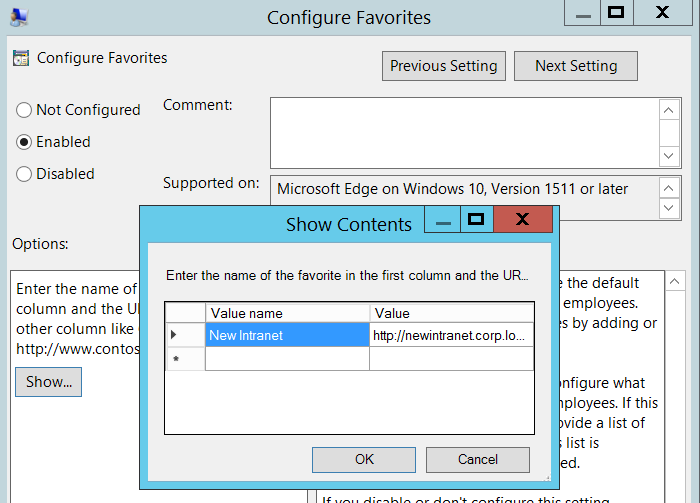This screenshot has width=700, height=503.
Task: Choose the Enabled radio button
Action: 24,142
